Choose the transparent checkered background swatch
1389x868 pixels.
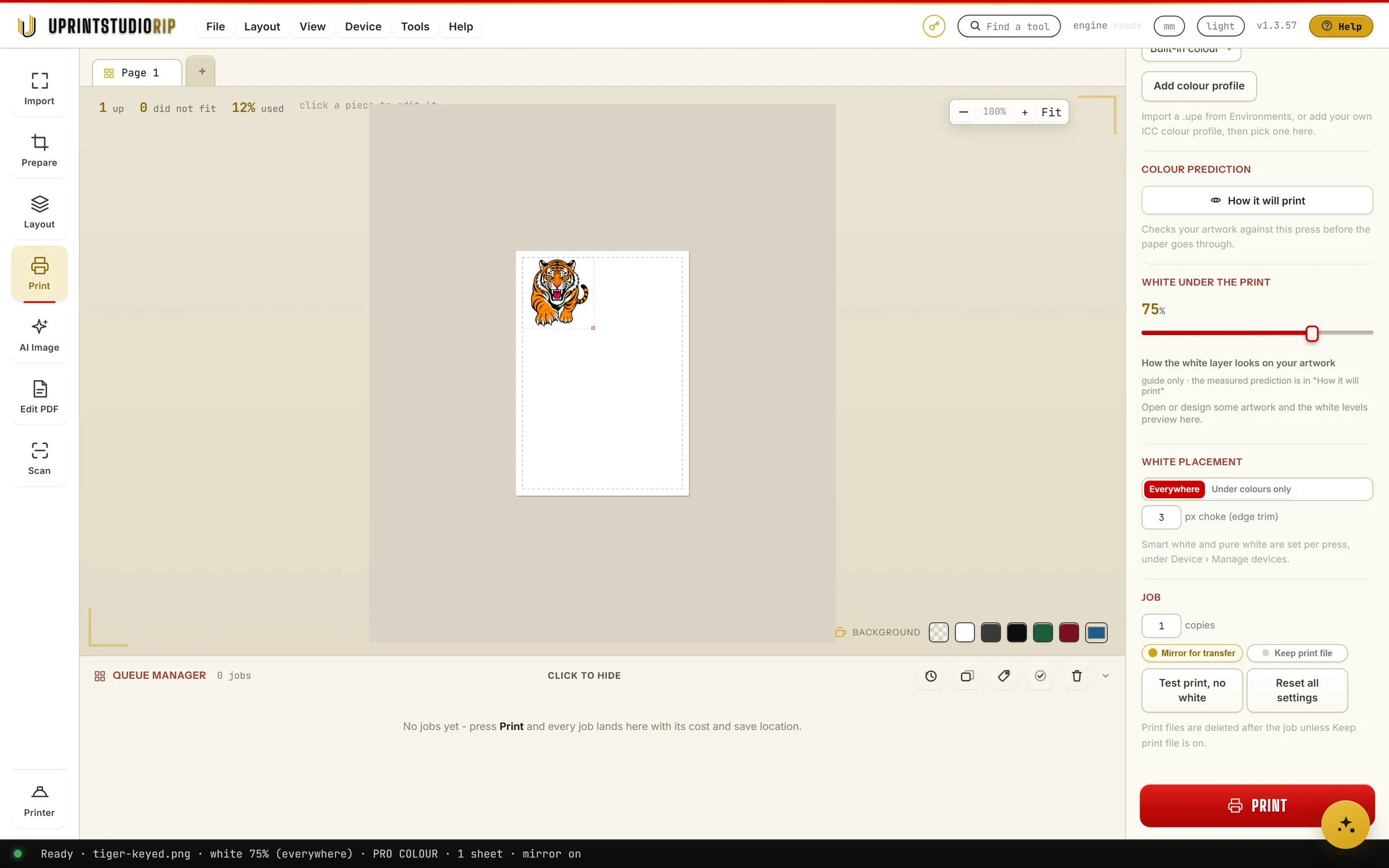click(939, 632)
